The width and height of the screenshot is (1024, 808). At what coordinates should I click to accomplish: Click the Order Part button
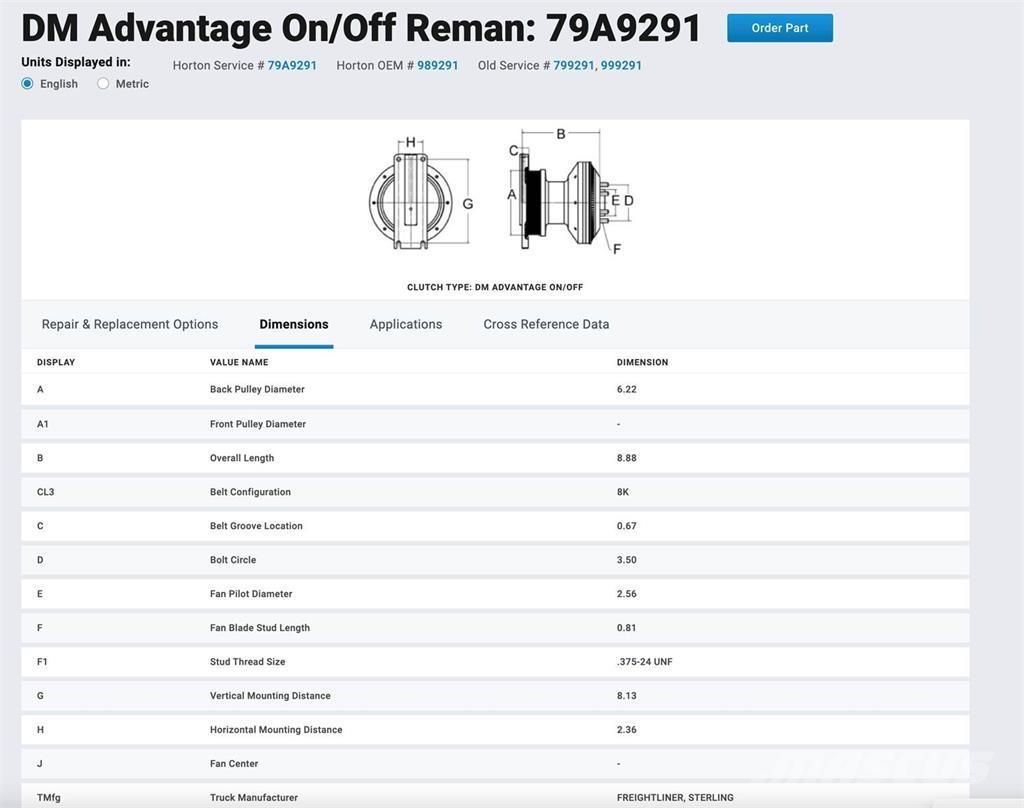click(779, 28)
